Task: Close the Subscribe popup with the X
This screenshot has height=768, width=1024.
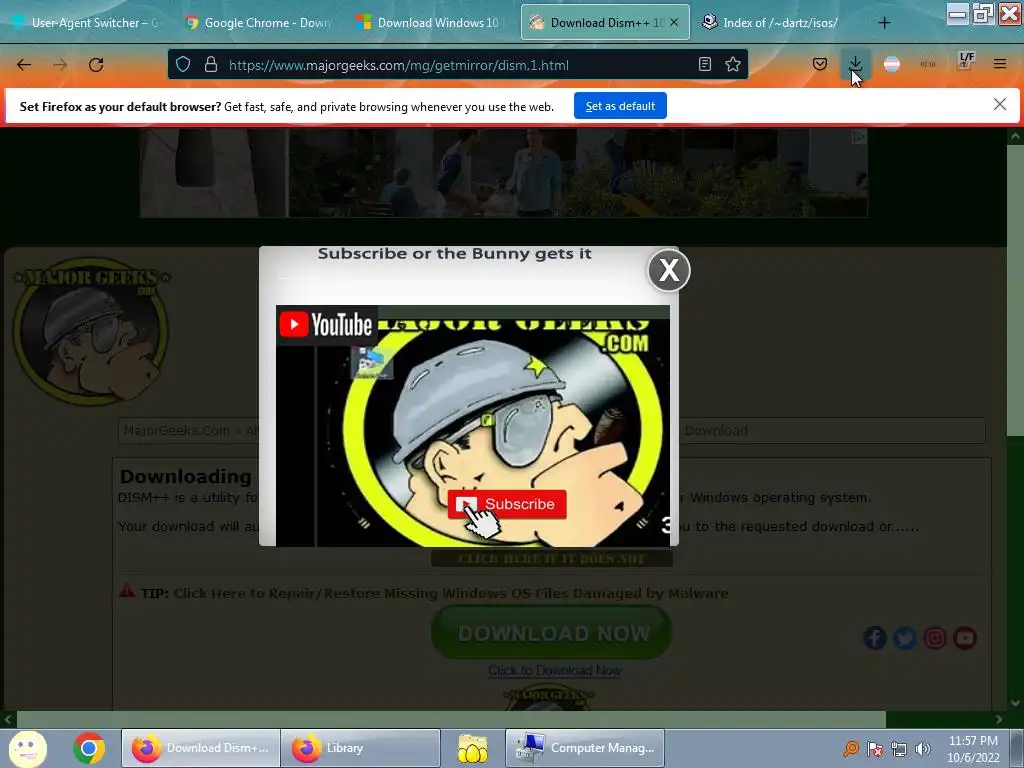Action: coord(669,270)
